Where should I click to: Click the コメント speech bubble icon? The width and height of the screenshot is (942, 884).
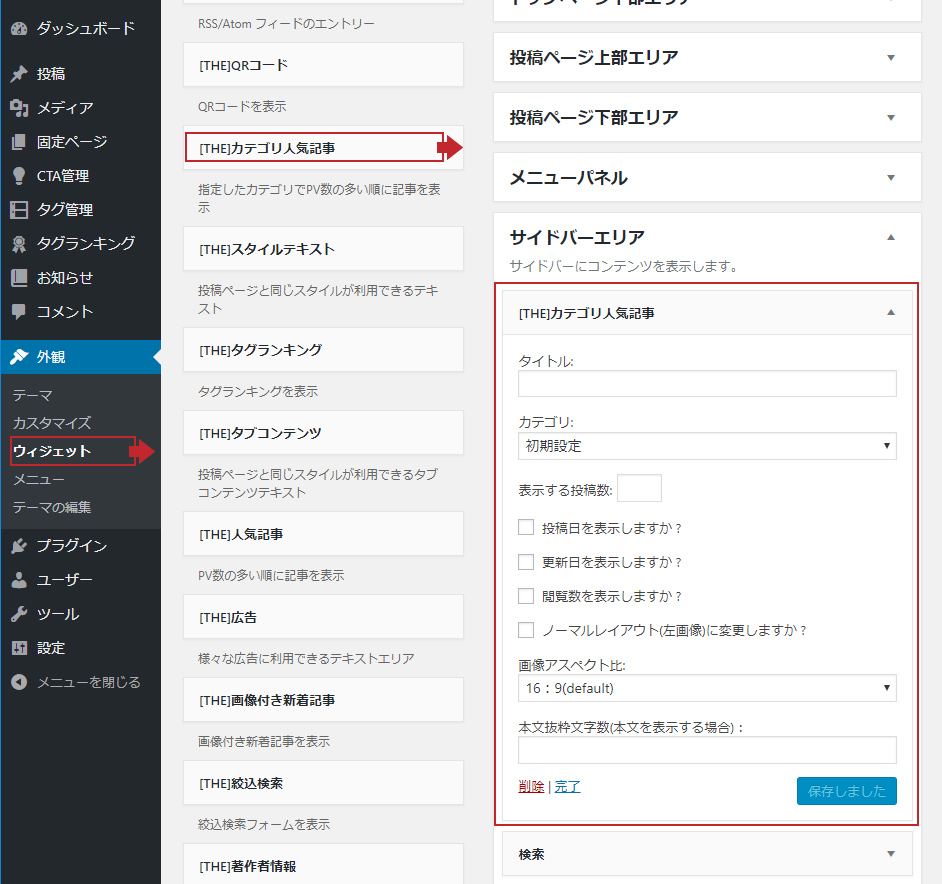point(19,312)
